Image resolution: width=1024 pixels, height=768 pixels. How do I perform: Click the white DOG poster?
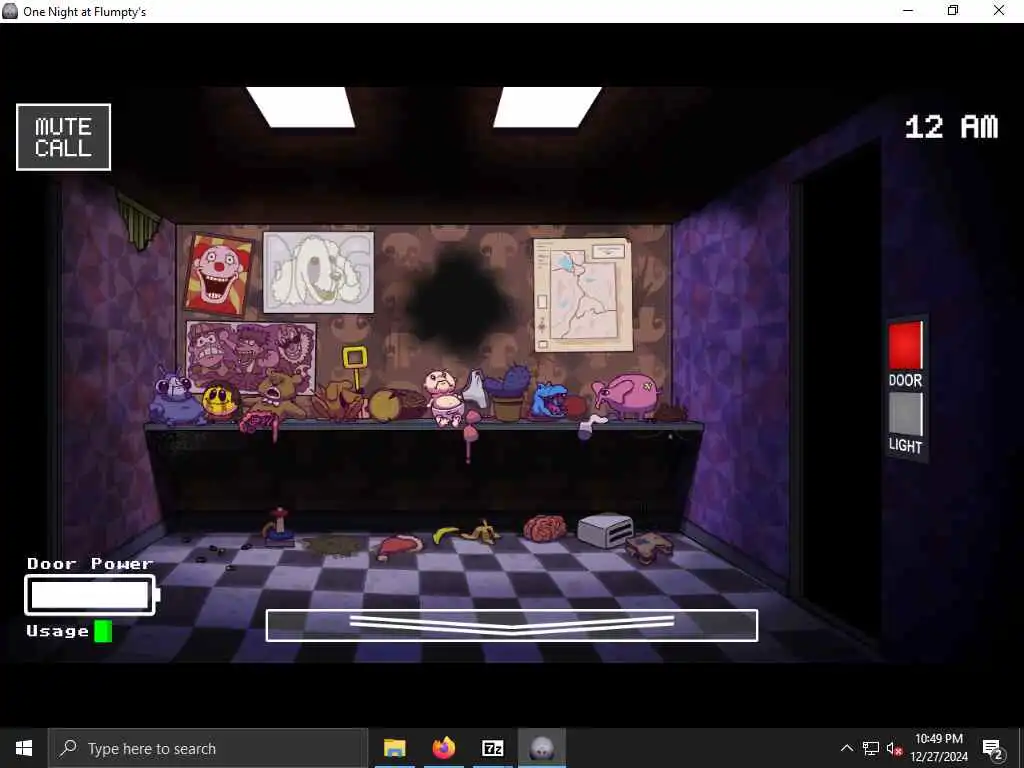[319, 272]
